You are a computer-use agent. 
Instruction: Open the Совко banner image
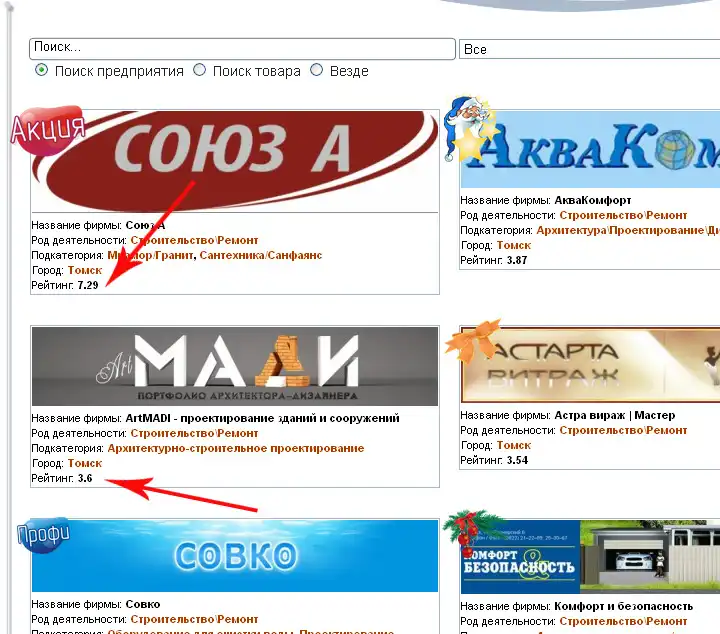tap(235, 556)
